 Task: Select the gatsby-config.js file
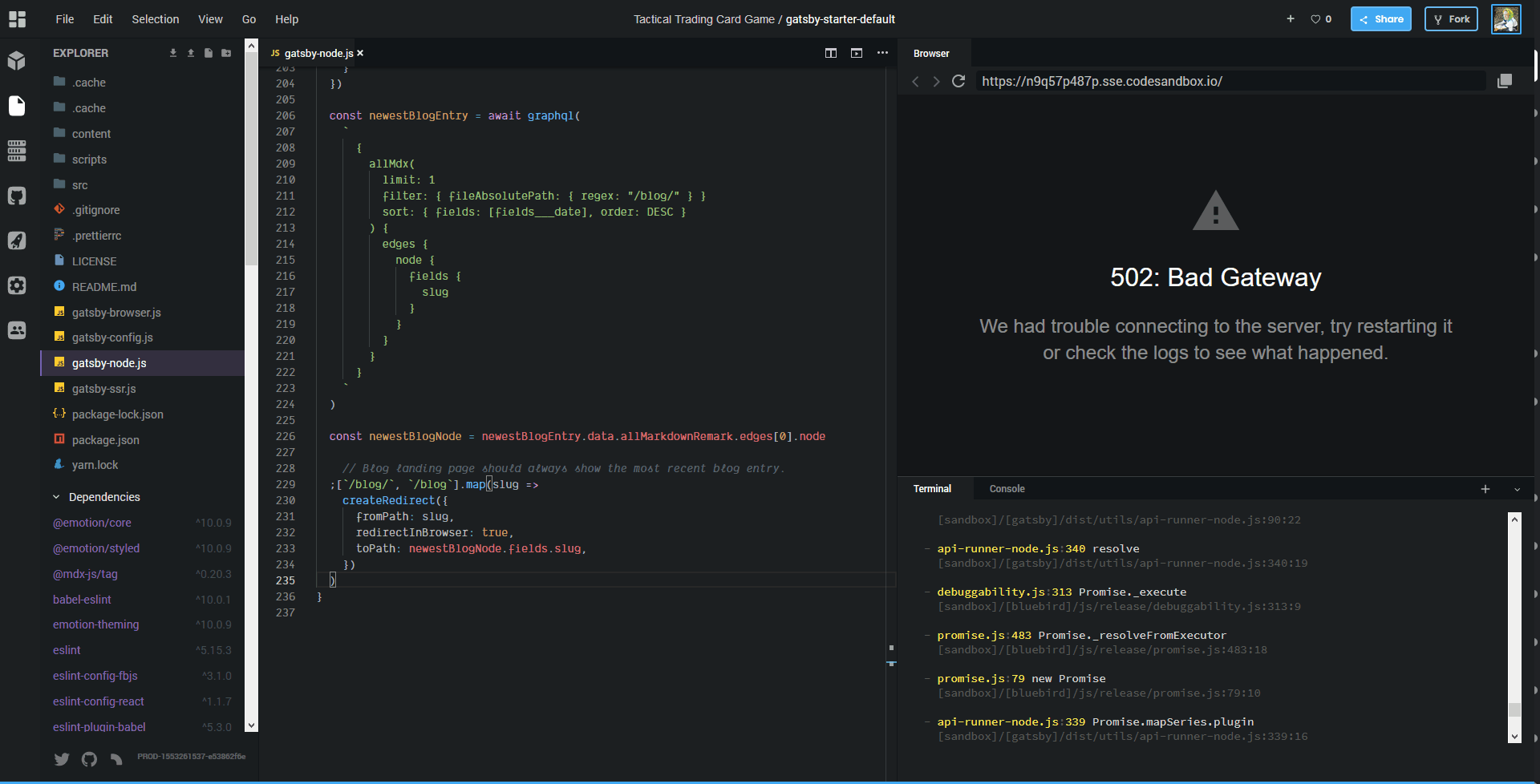coord(111,337)
